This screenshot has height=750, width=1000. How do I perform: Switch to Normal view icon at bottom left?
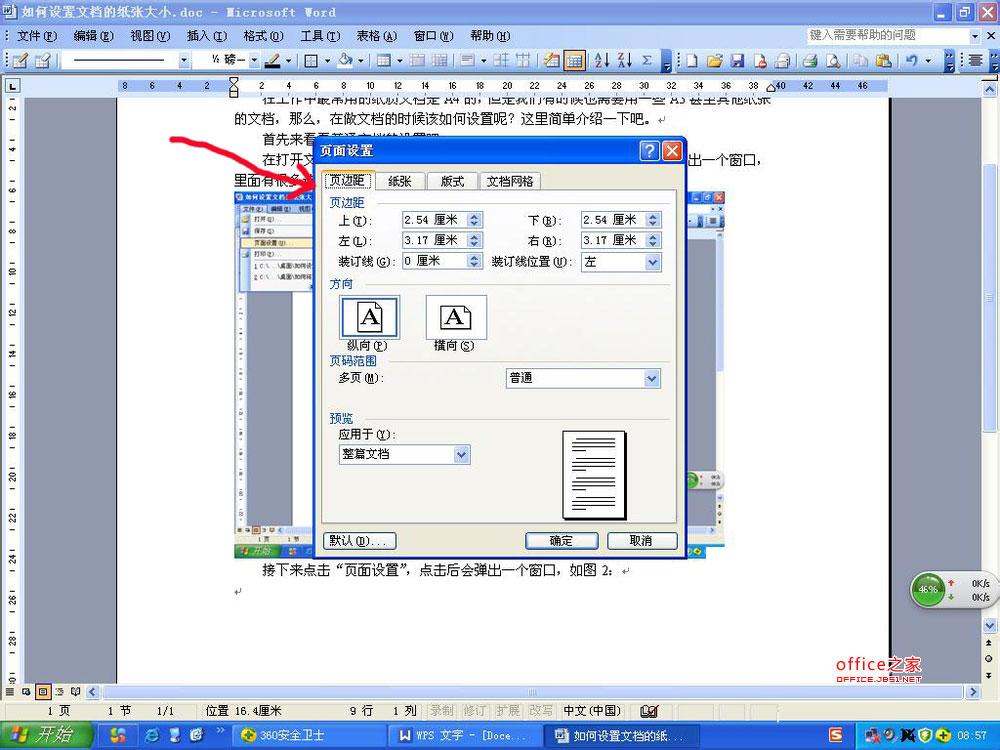[10, 691]
